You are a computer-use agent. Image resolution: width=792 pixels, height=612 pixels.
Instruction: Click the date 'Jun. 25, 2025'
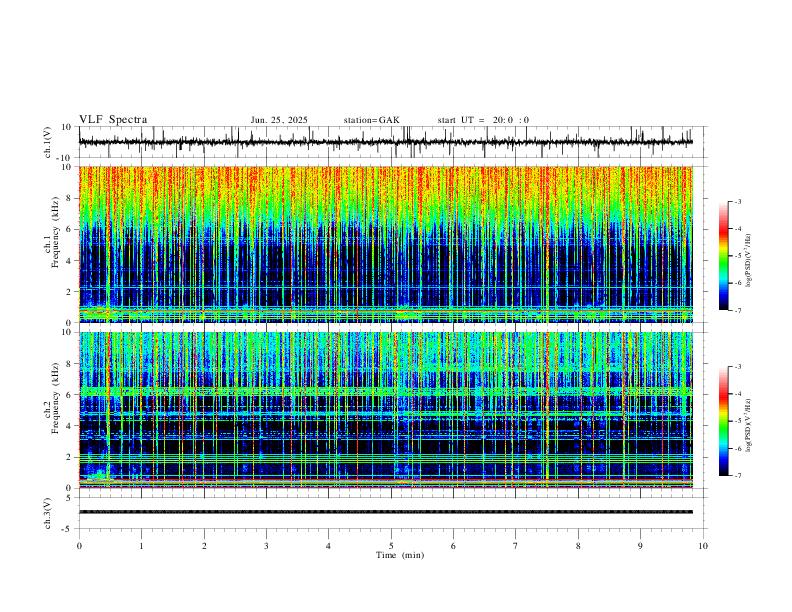click(x=279, y=120)
